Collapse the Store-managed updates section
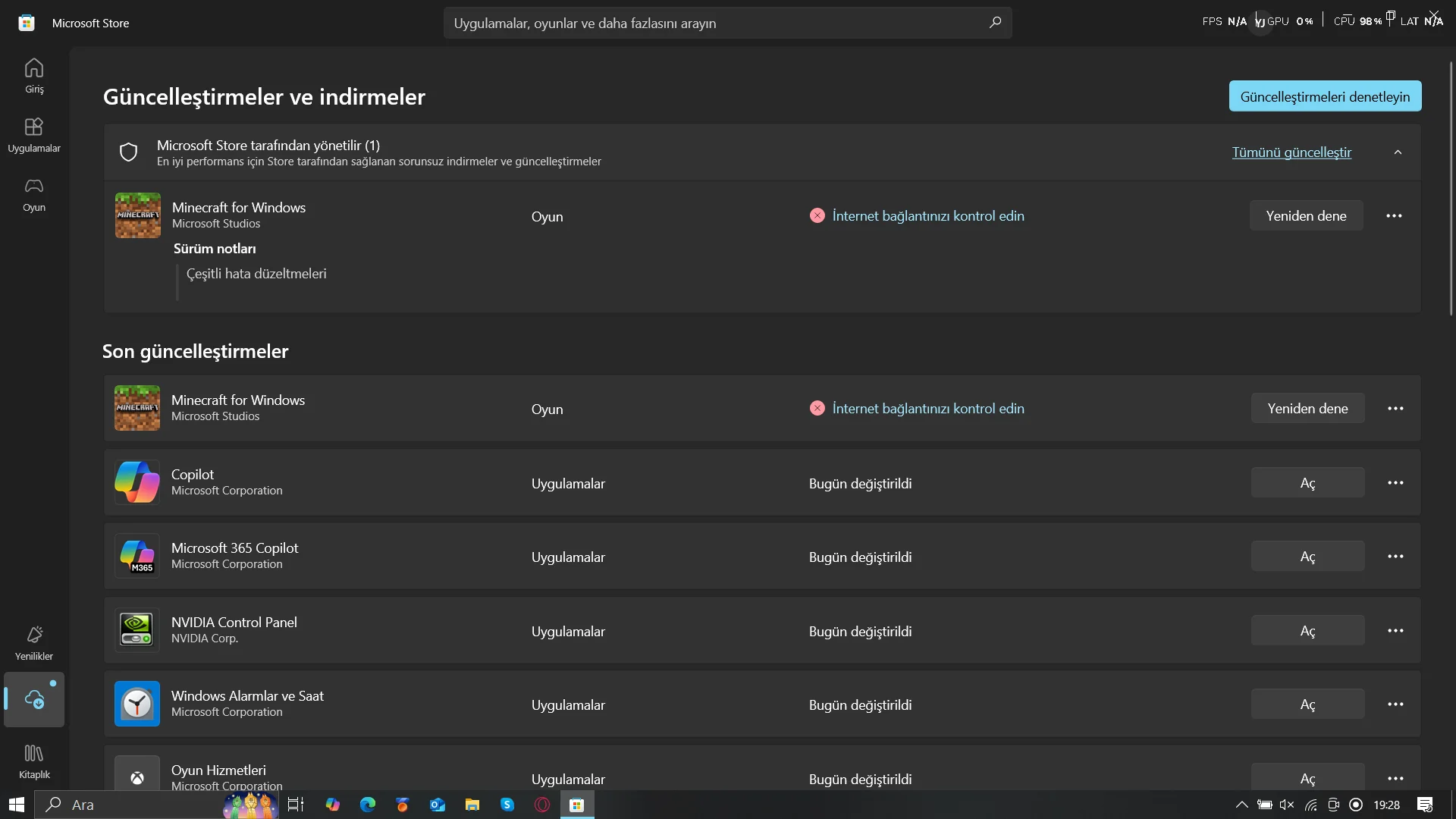Viewport: 1456px width, 819px height. (x=1398, y=152)
